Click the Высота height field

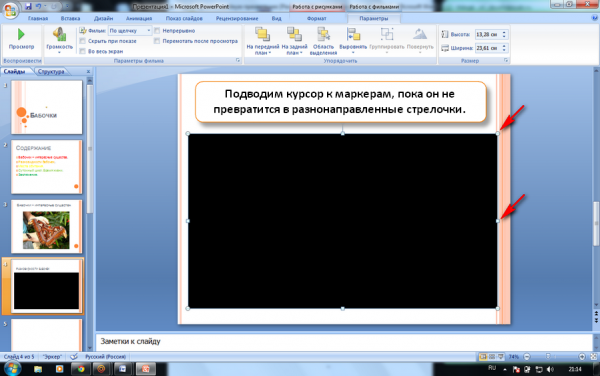488,34
